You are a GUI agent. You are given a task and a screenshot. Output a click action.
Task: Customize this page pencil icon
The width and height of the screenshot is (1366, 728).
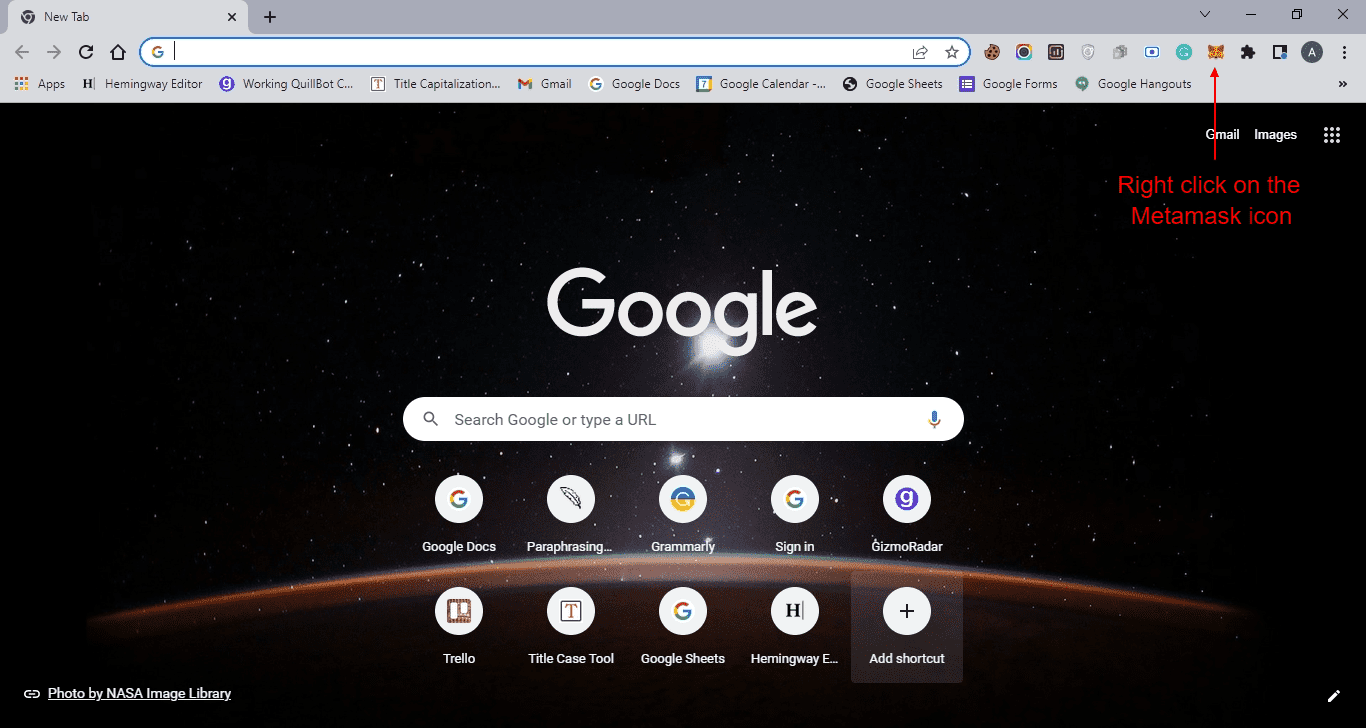click(1333, 696)
